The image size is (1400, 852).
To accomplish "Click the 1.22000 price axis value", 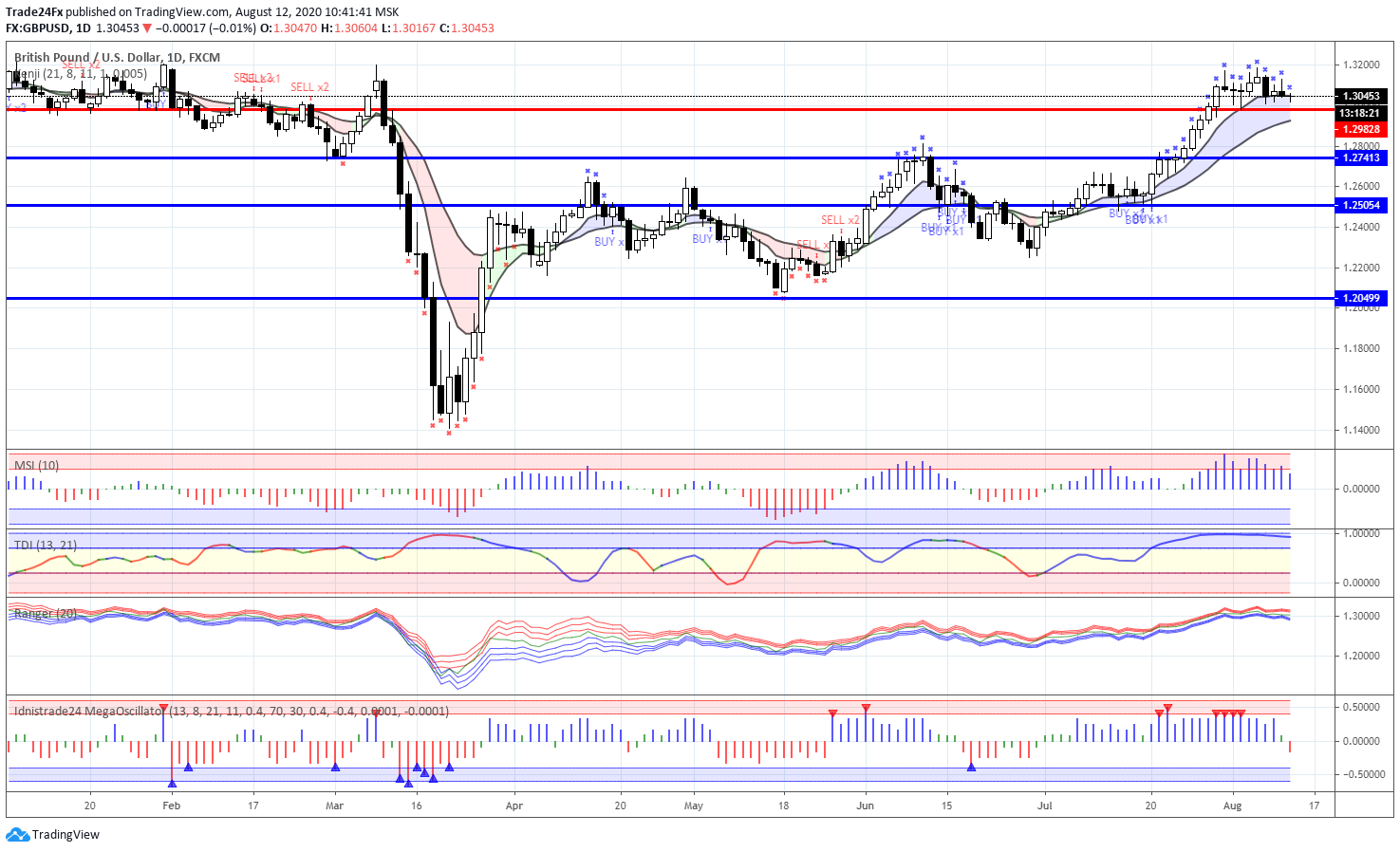I will click(1361, 268).
